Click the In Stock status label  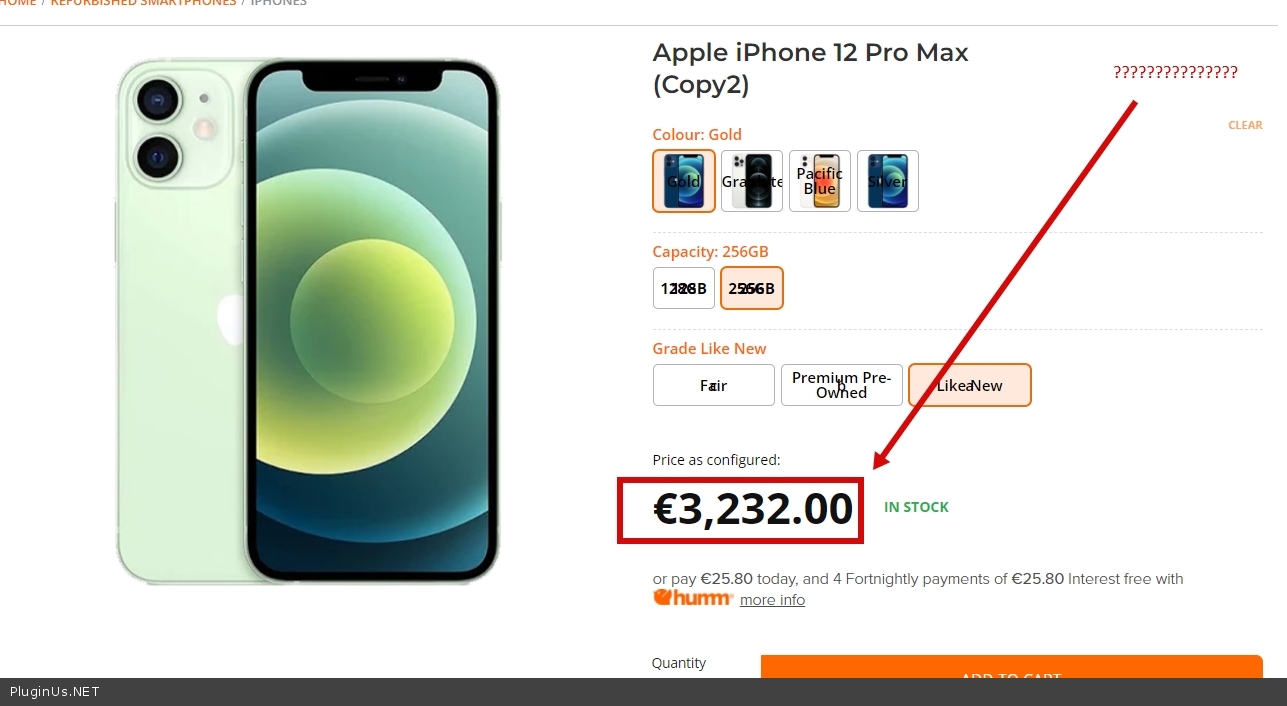coord(916,507)
